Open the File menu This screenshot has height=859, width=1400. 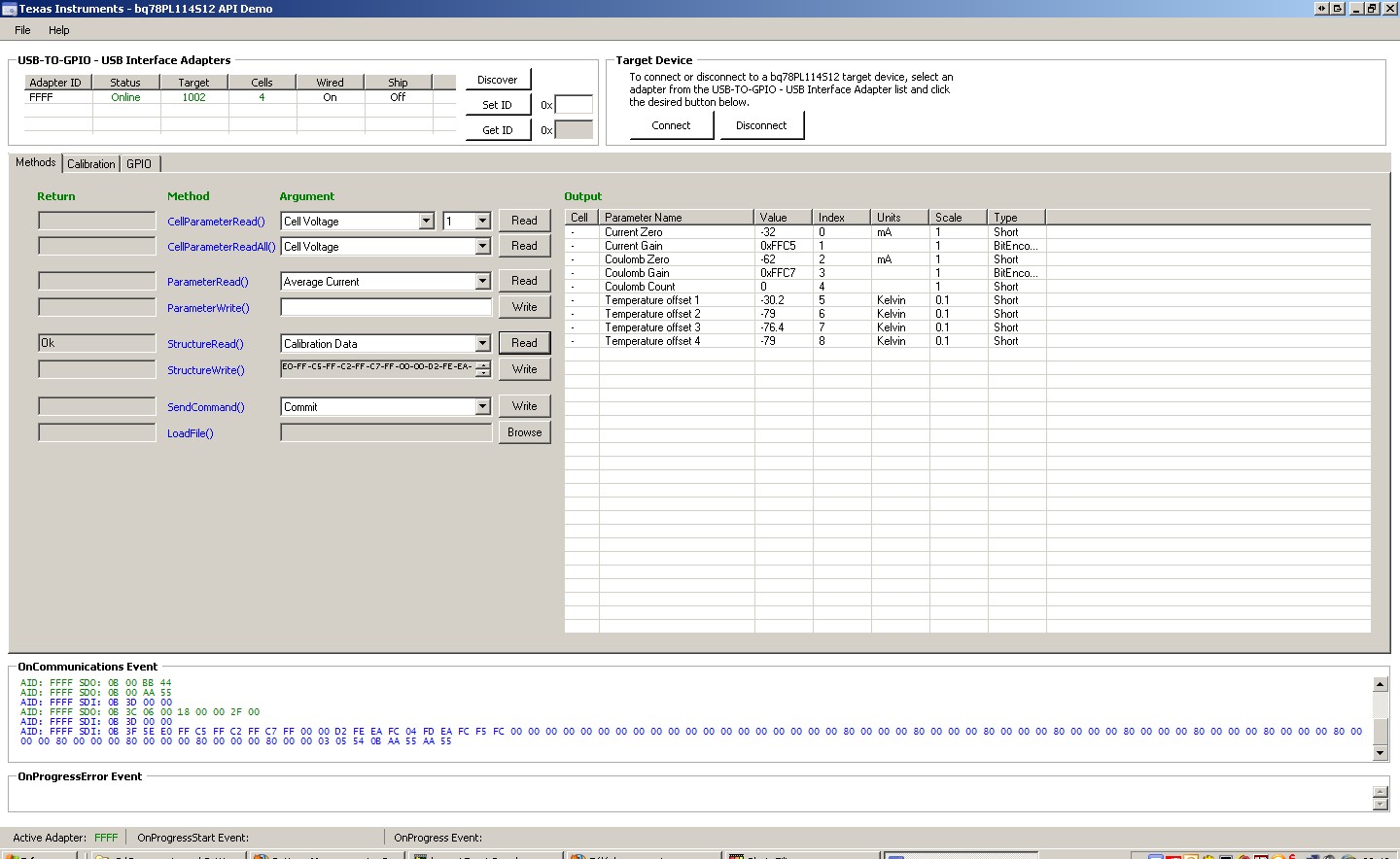22,30
